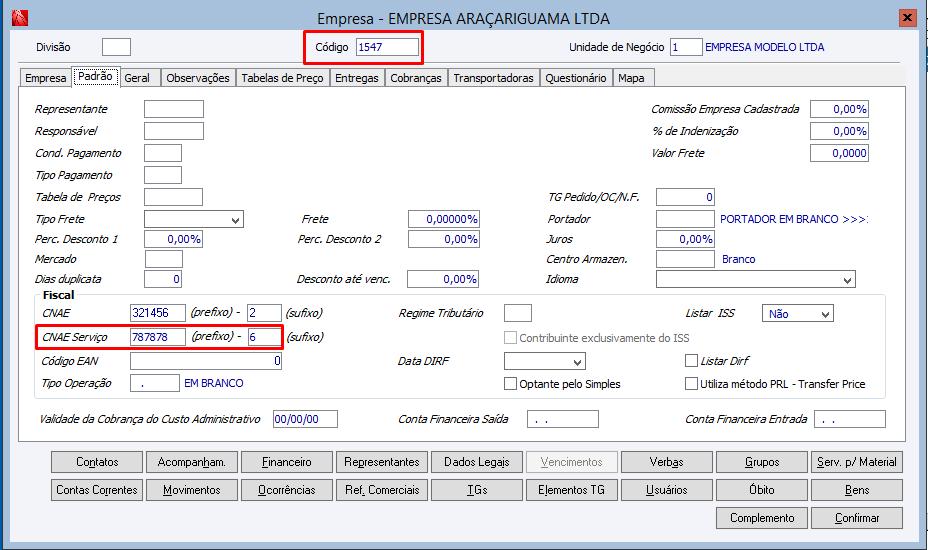Focus the Divisão input field
928x550 pixels.
pyautogui.click(x=116, y=47)
